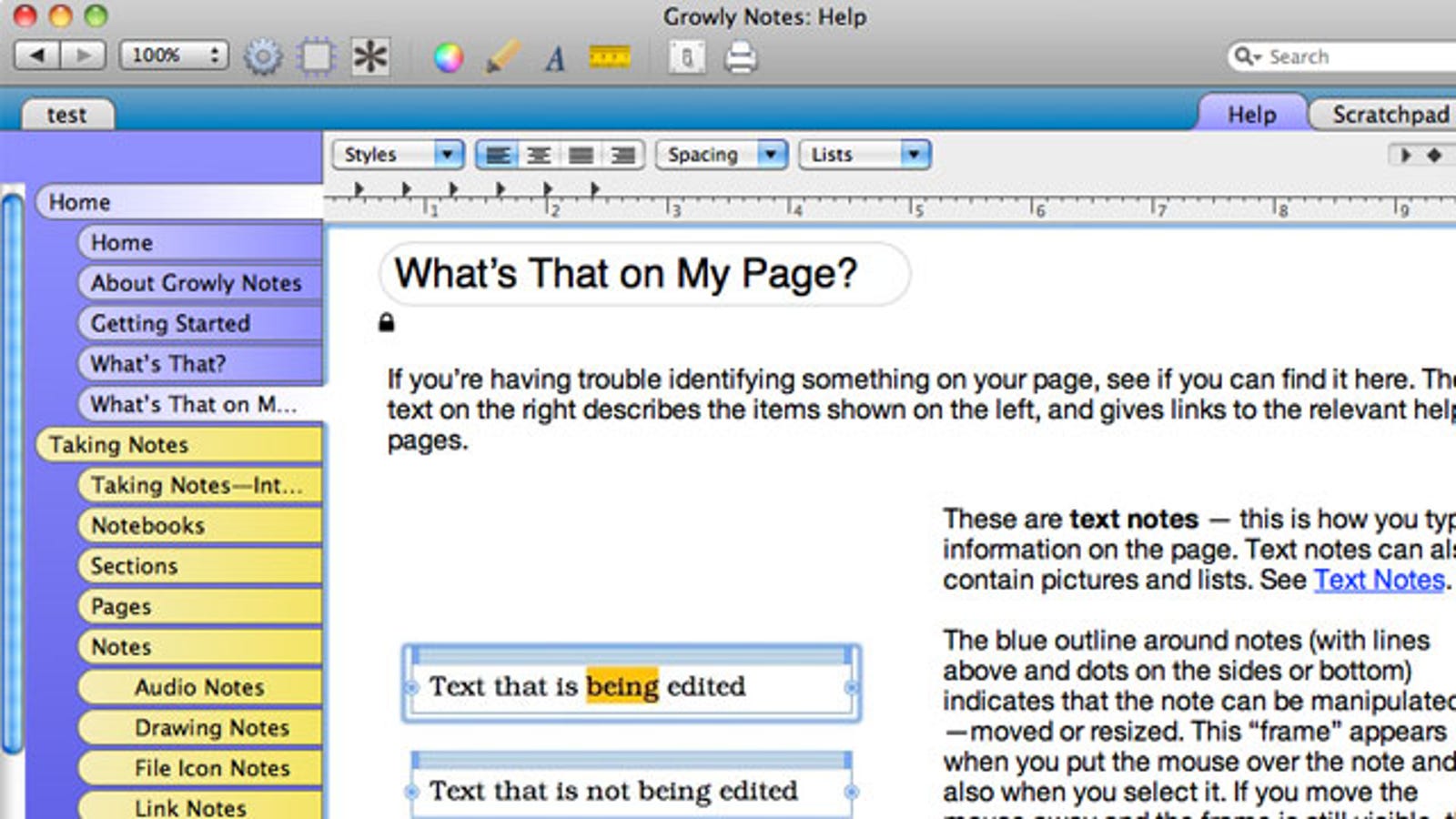Open the Audio Notes subpage

click(x=200, y=688)
